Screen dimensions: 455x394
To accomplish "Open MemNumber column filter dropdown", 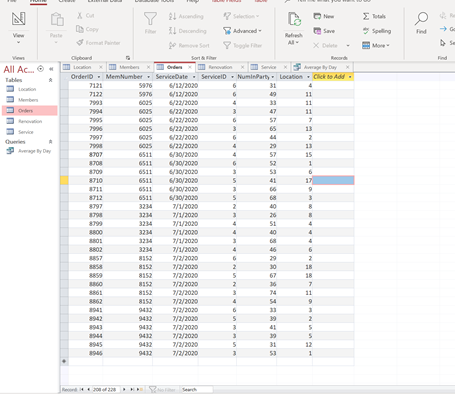I will 148,77.
